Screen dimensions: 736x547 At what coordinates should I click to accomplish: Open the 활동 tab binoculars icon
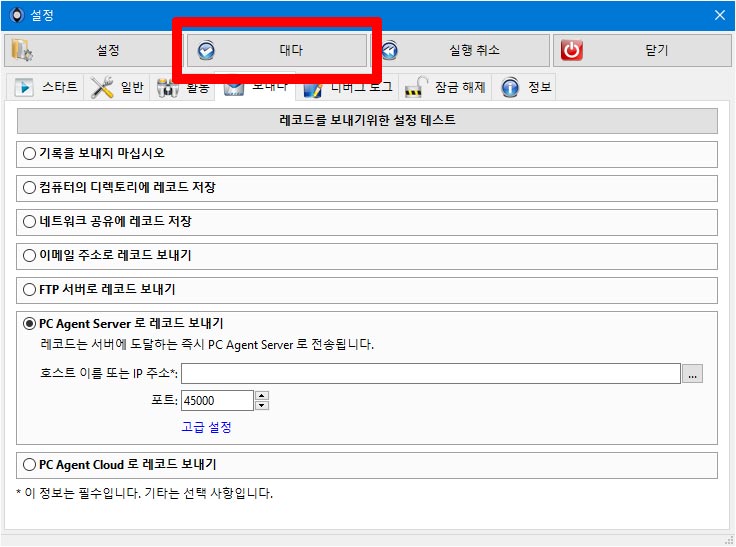tap(168, 88)
